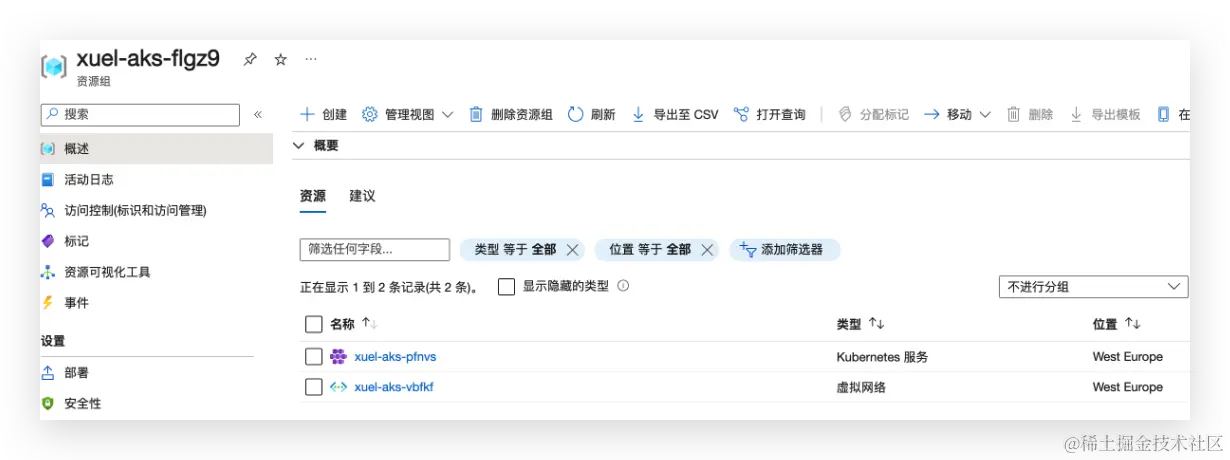
Task: Sort by the 位置 column
Action: click(x=1117, y=324)
